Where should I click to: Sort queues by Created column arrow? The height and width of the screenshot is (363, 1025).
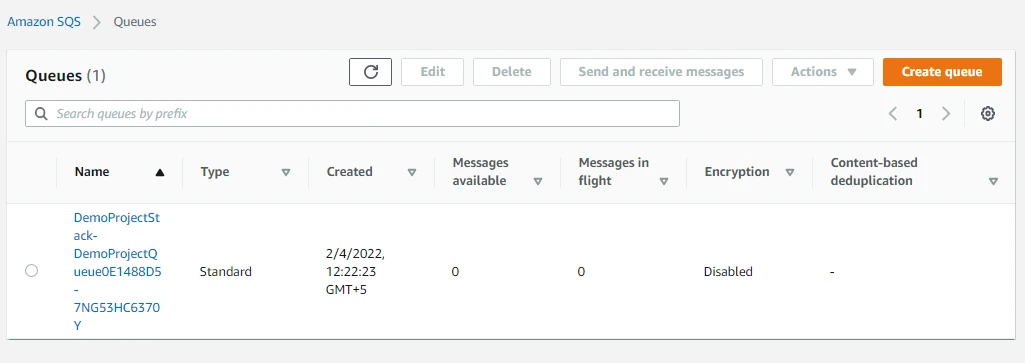tap(412, 173)
